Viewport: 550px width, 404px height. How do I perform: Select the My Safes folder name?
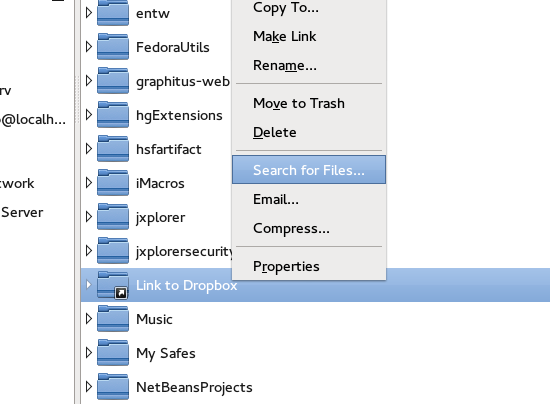(166, 354)
